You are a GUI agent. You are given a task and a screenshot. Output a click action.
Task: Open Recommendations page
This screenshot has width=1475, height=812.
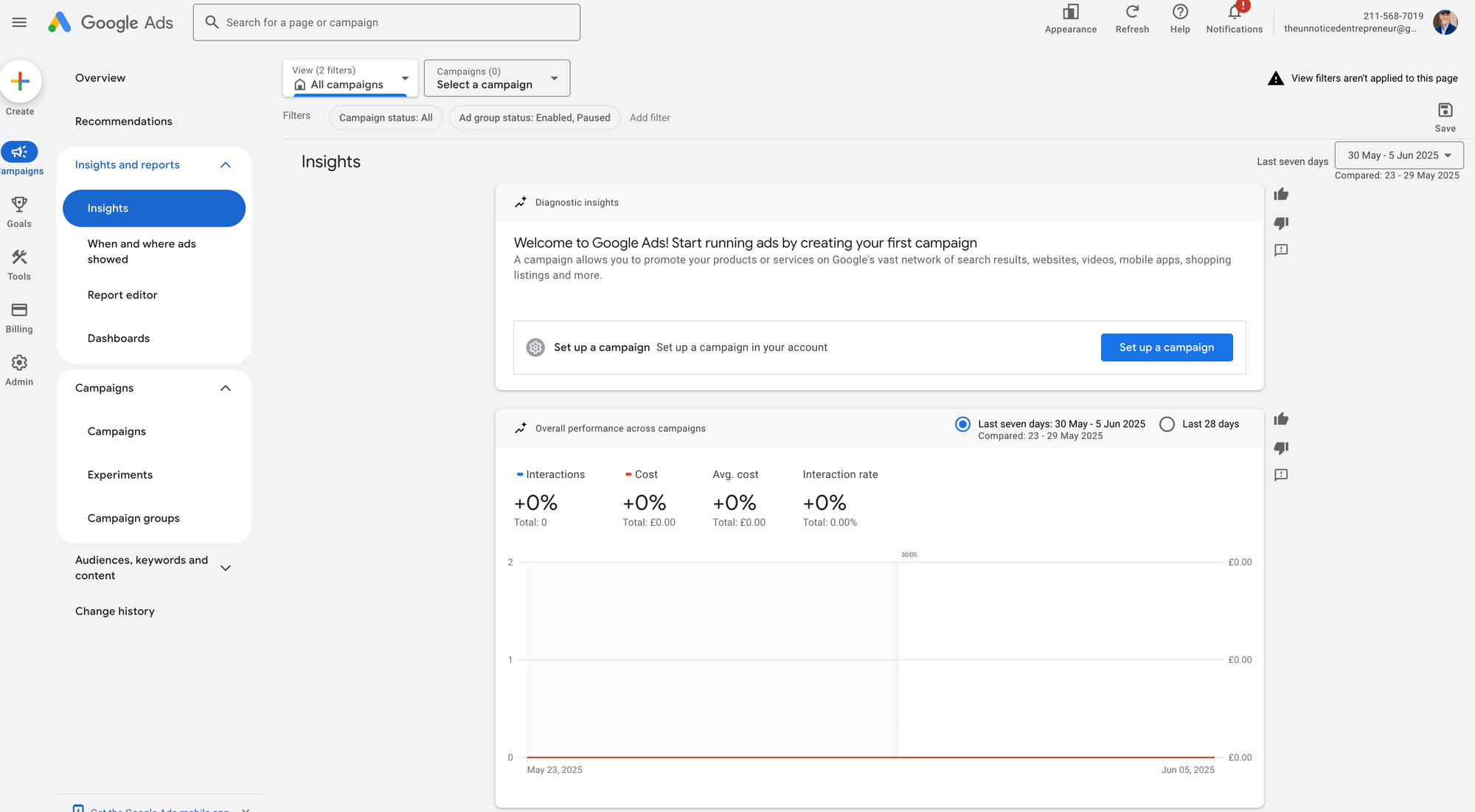click(x=124, y=122)
